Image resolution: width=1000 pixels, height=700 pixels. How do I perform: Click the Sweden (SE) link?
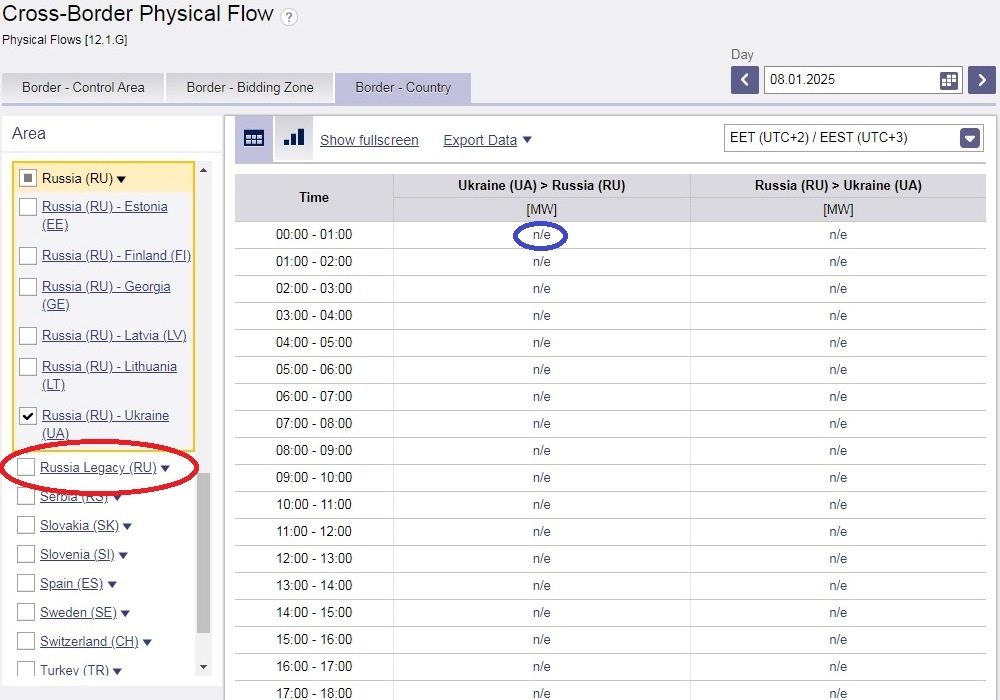tap(78, 612)
